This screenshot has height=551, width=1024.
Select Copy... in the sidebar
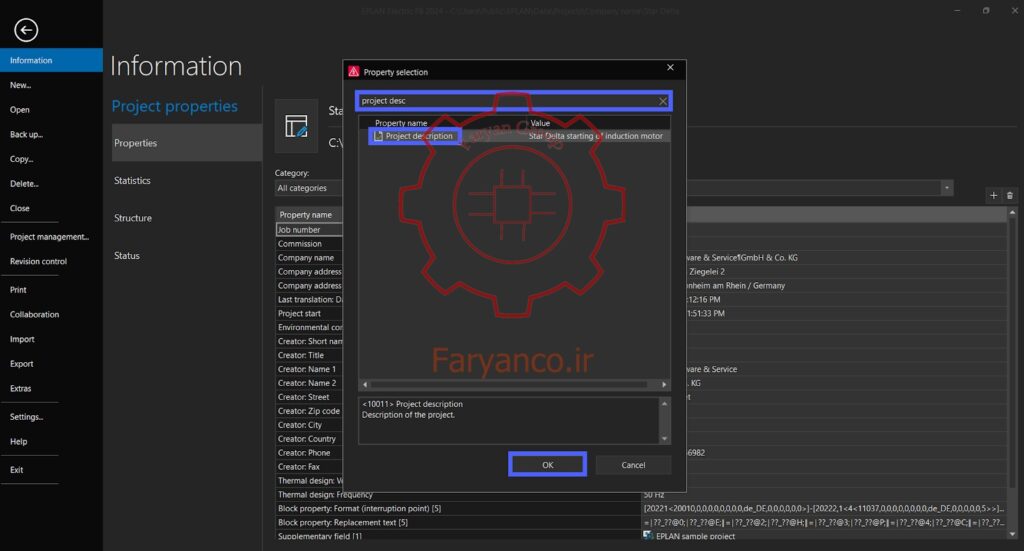tap(22, 159)
